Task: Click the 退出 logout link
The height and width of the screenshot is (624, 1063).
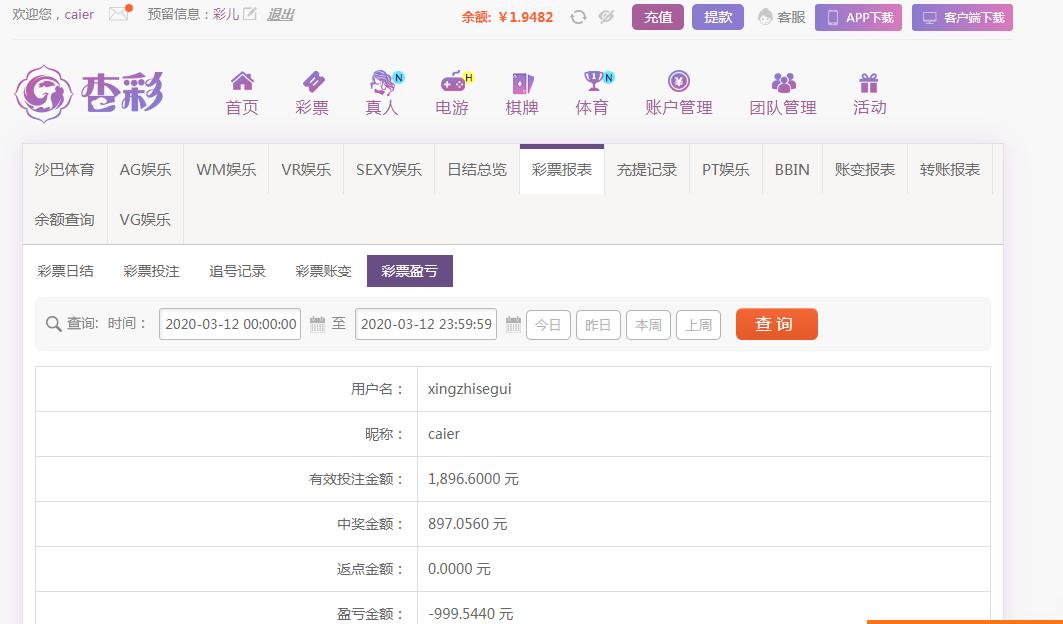Action: coord(280,14)
